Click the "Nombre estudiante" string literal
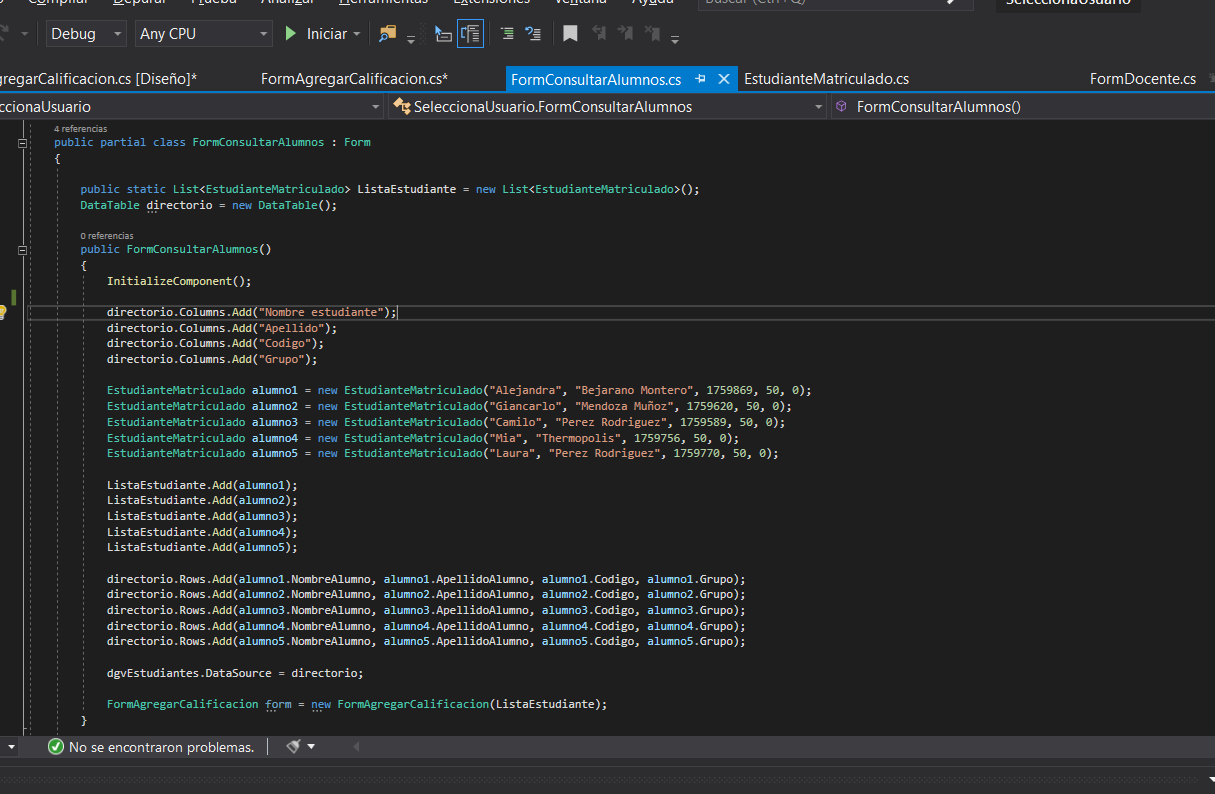This screenshot has height=794, width=1215. coord(319,312)
